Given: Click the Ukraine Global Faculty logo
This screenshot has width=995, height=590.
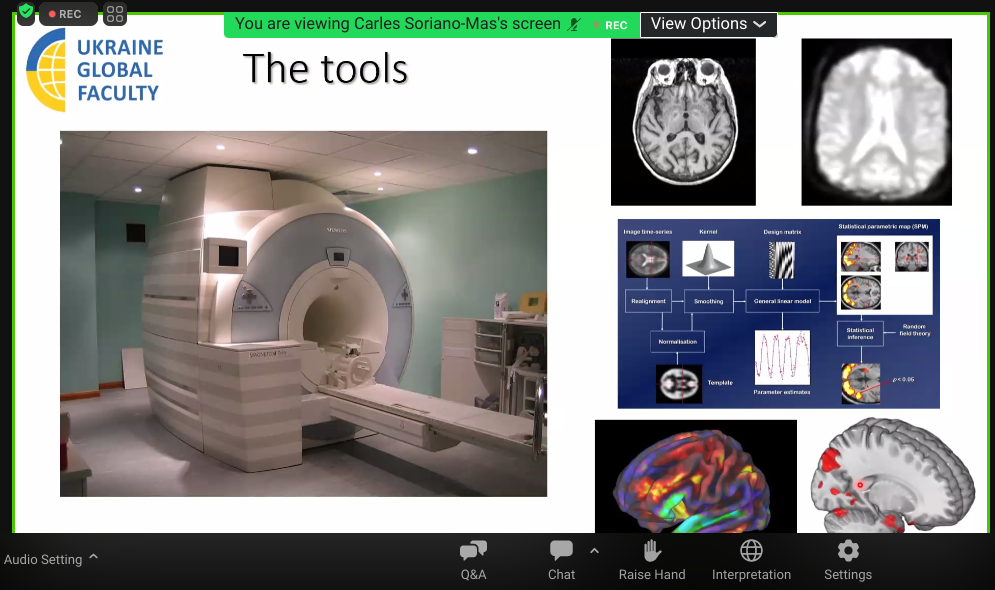Looking at the screenshot, I should pyautogui.click(x=94, y=70).
